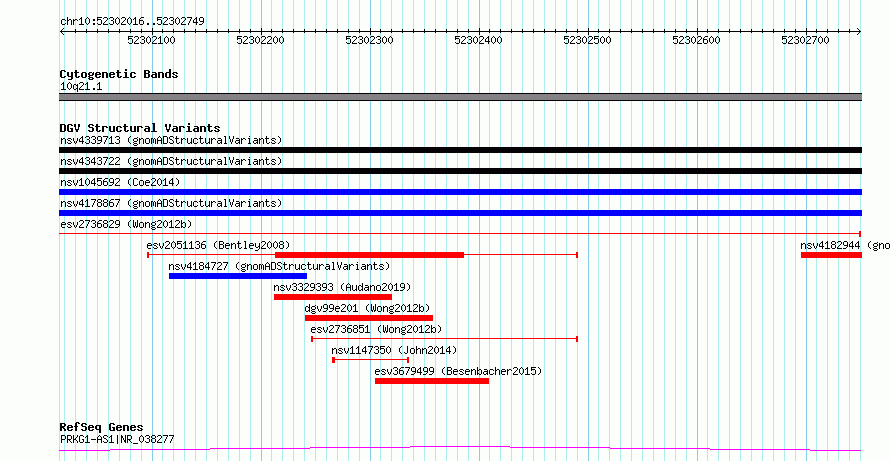Click ruler position 52302100
Viewport: 890px width, 461px height.
(x=151, y=40)
